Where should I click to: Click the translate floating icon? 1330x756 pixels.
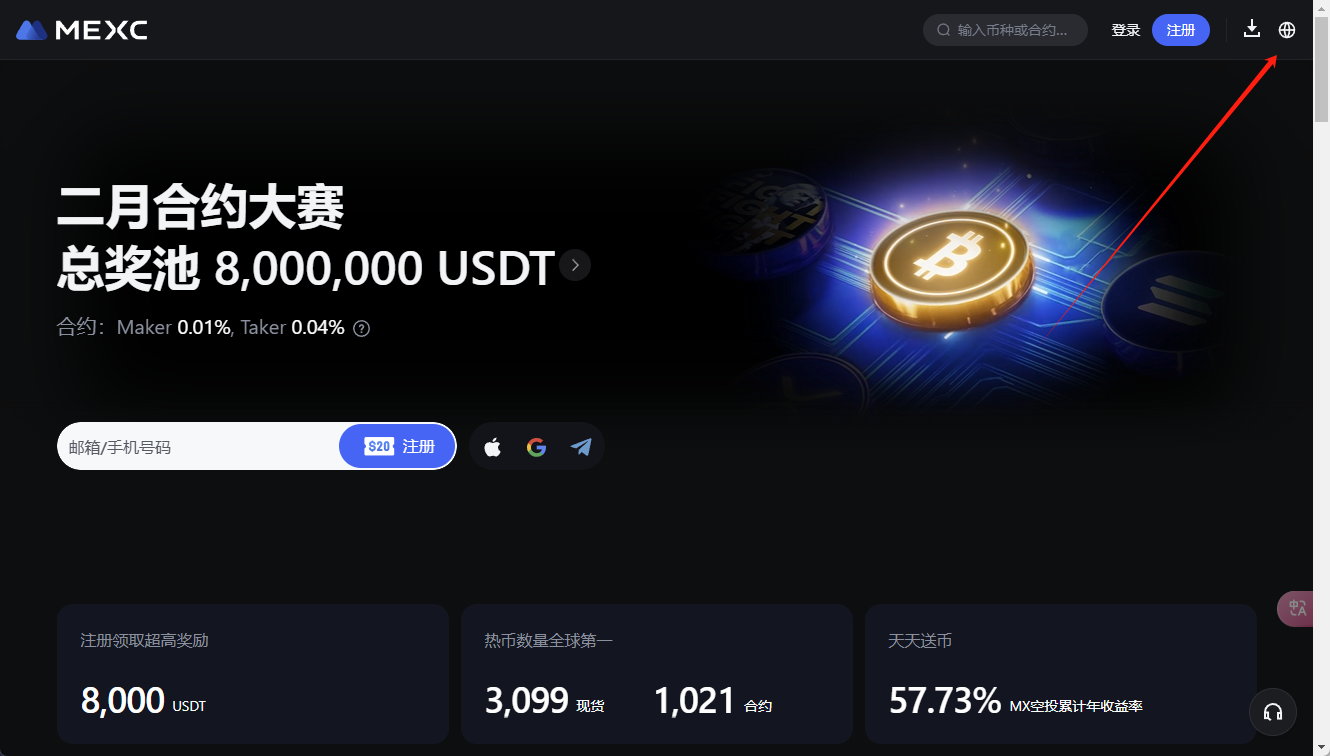click(1297, 609)
